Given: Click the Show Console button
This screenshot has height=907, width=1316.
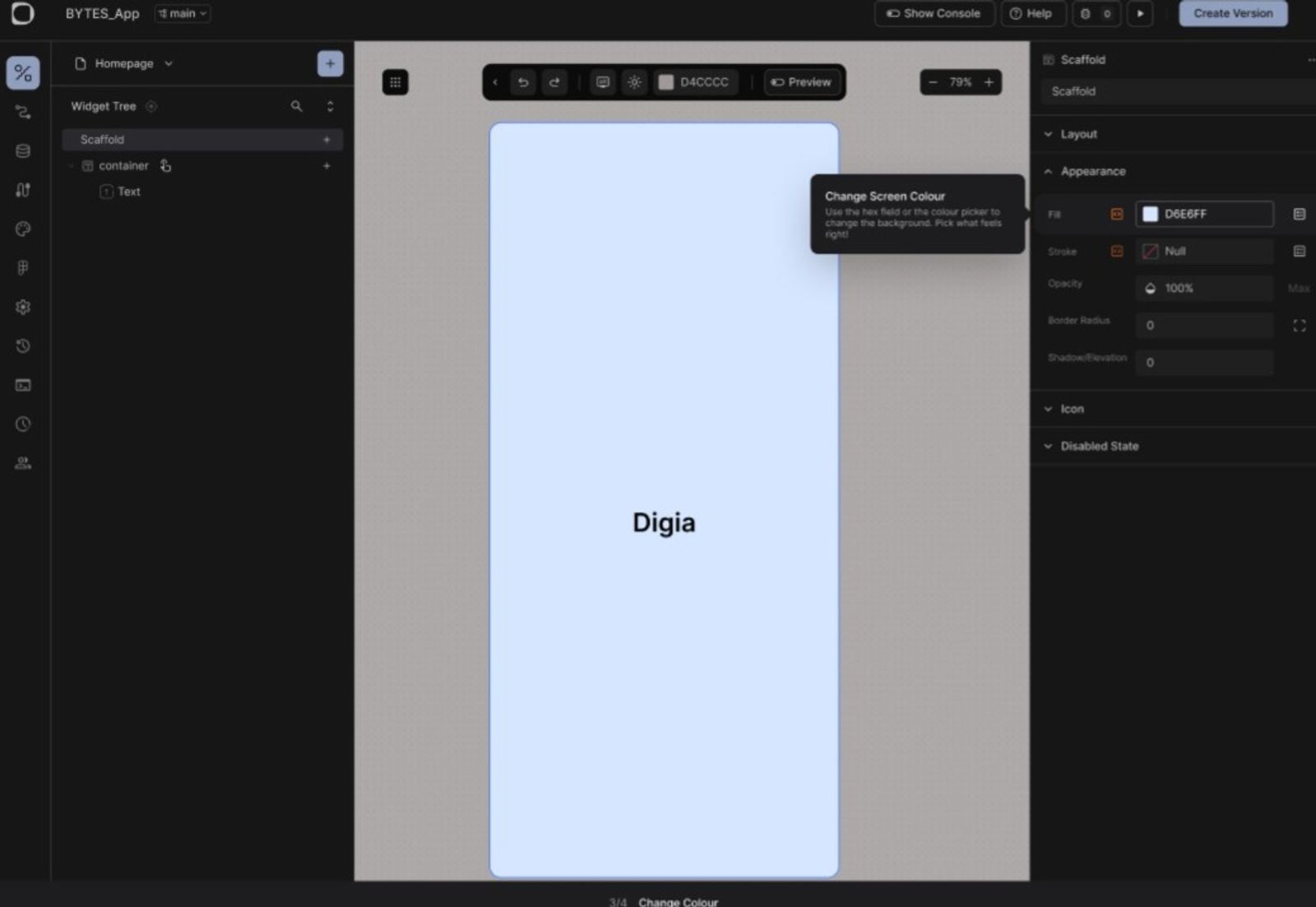Looking at the screenshot, I should point(934,13).
